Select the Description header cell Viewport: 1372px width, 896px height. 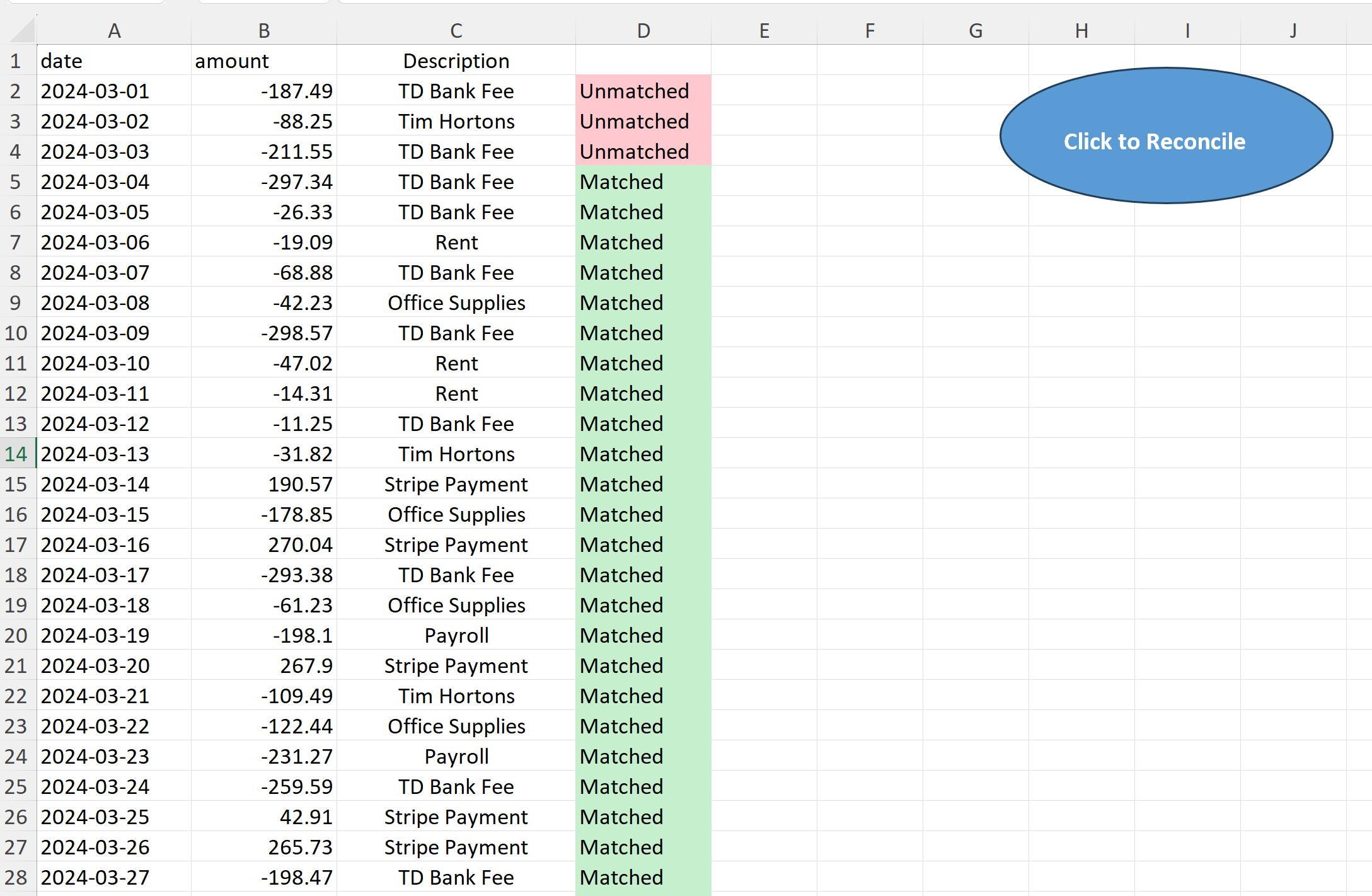456,60
